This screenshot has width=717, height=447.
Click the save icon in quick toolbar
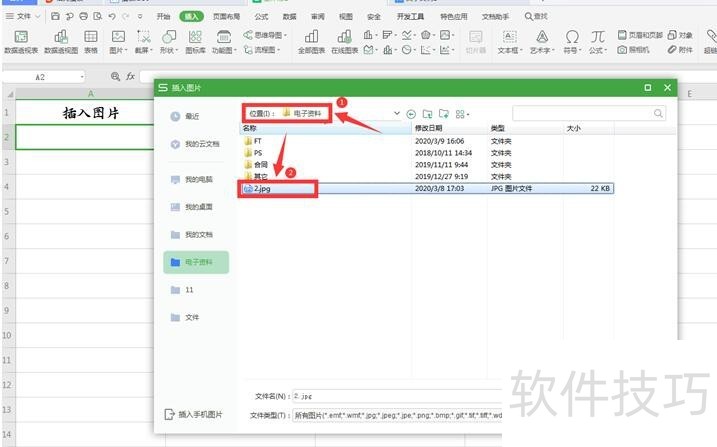click(x=55, y=16)
